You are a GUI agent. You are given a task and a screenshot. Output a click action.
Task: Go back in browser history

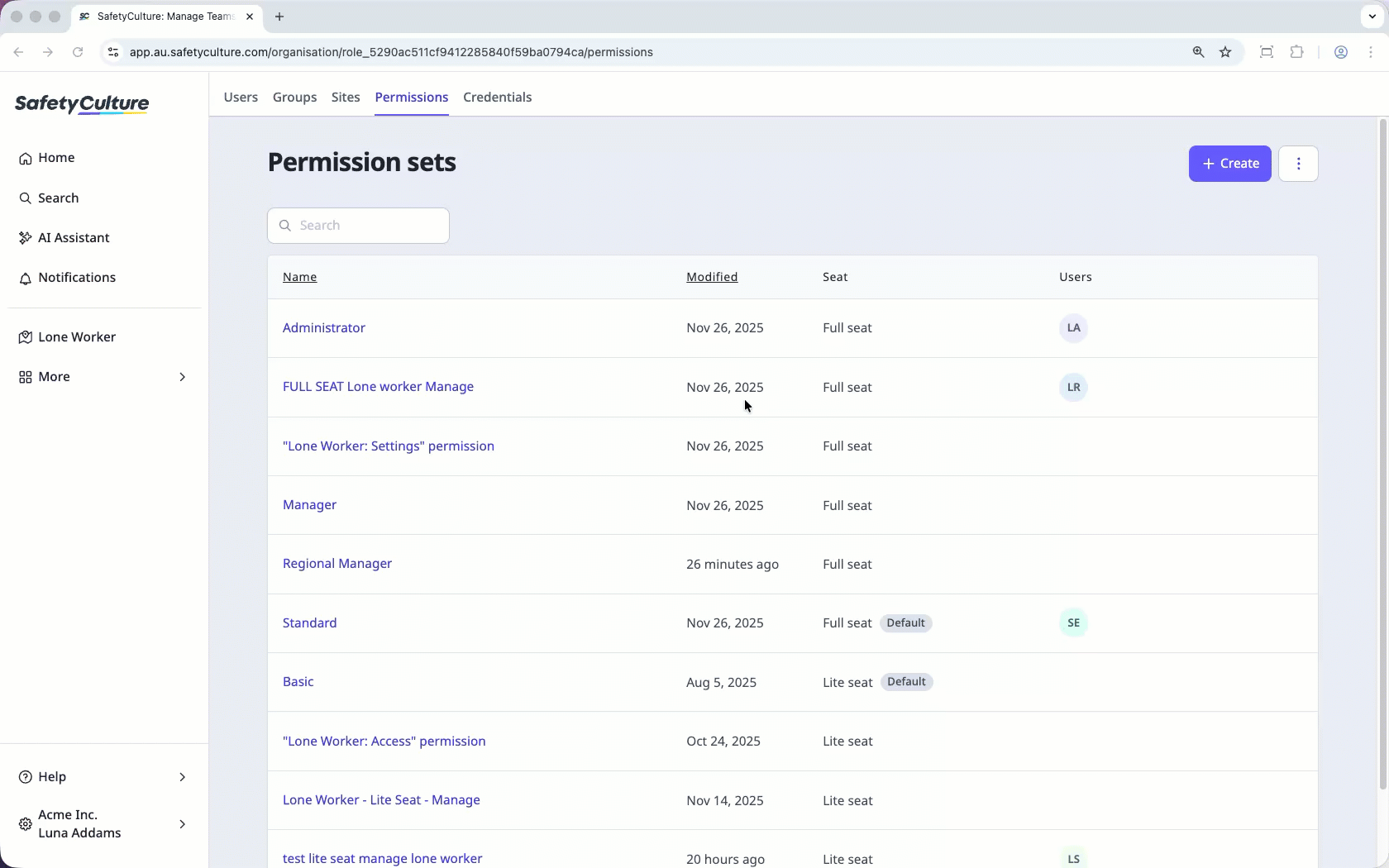tap(18, 52)
